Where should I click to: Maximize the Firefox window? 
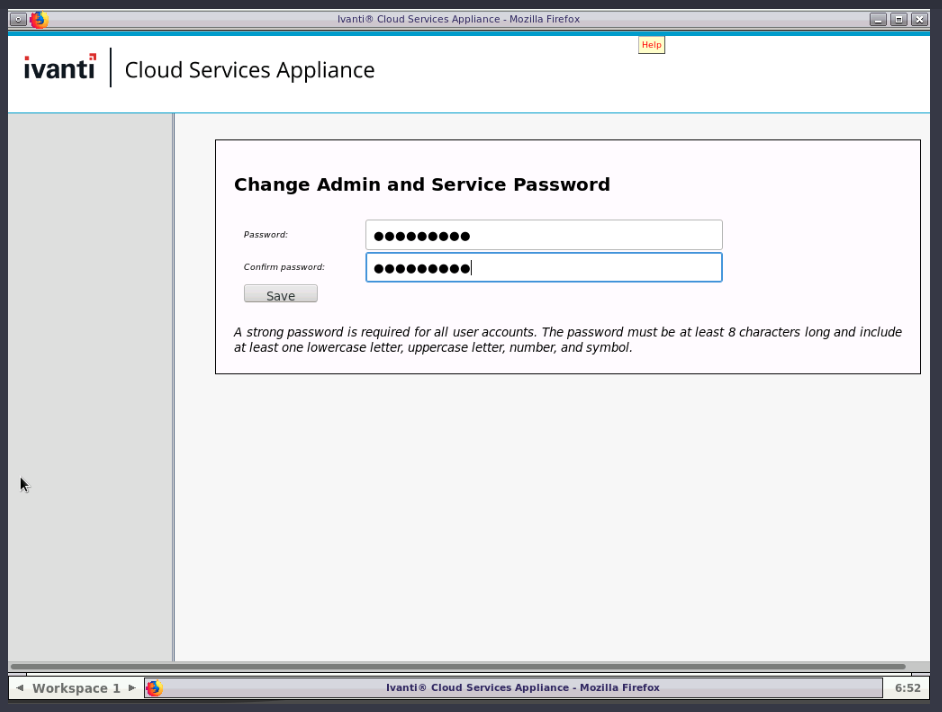(899, 19)
